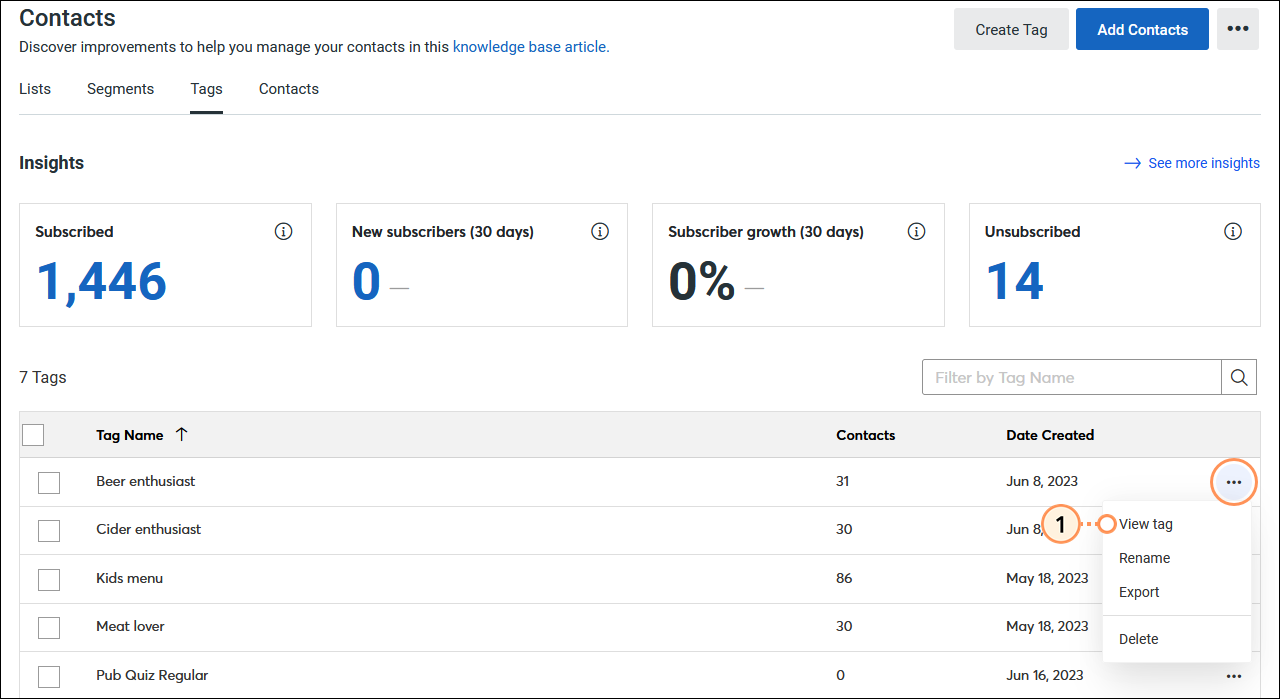Switch to the Lists tab

35,89
